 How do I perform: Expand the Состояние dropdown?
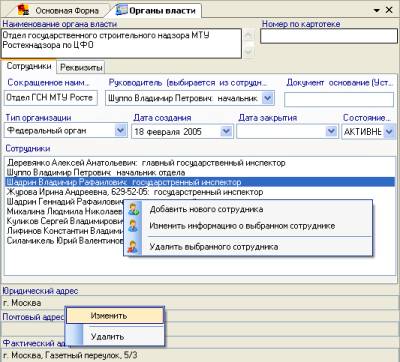[x=389, y=132]
